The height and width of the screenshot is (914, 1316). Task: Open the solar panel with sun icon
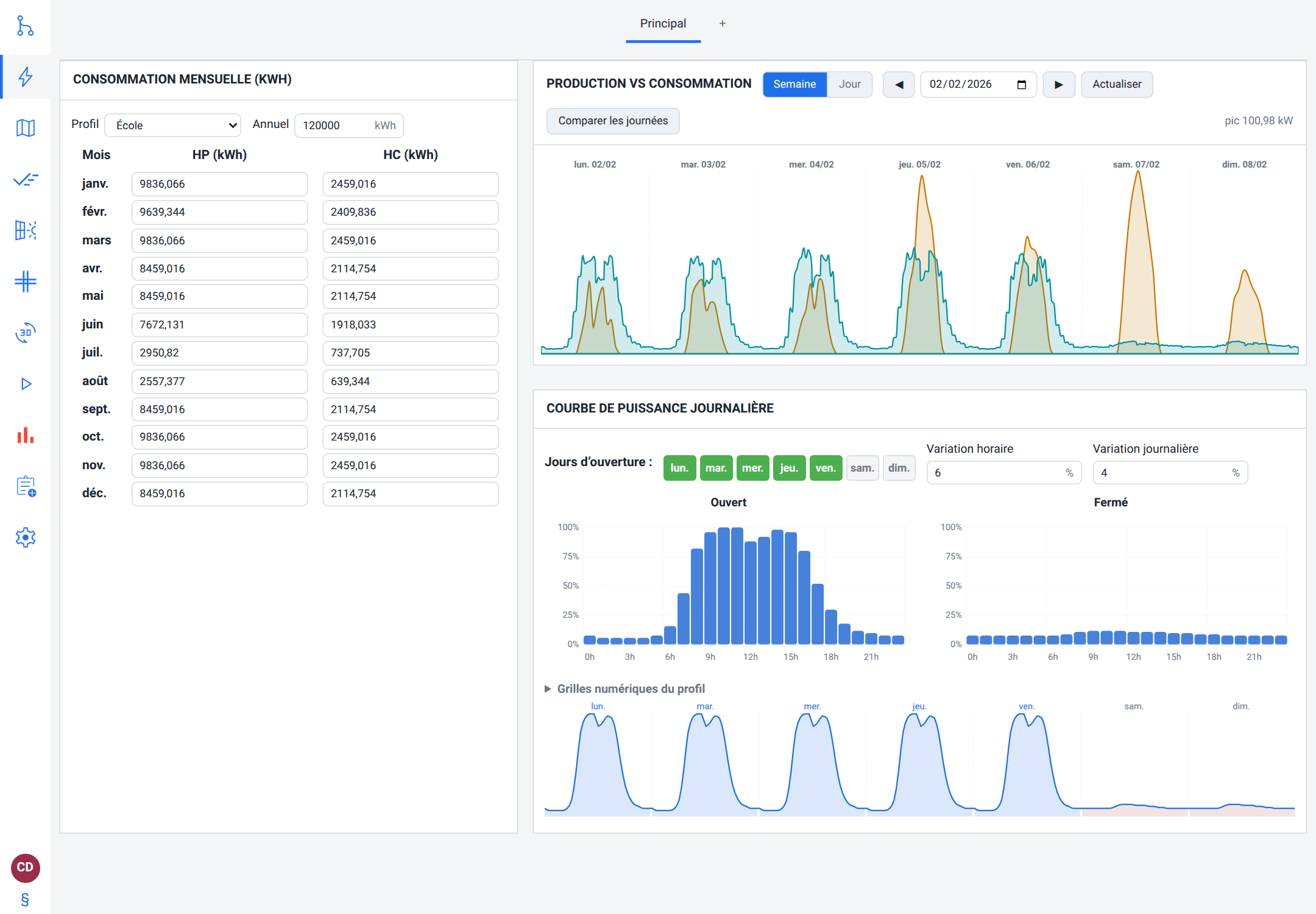[x=25, y=230]
